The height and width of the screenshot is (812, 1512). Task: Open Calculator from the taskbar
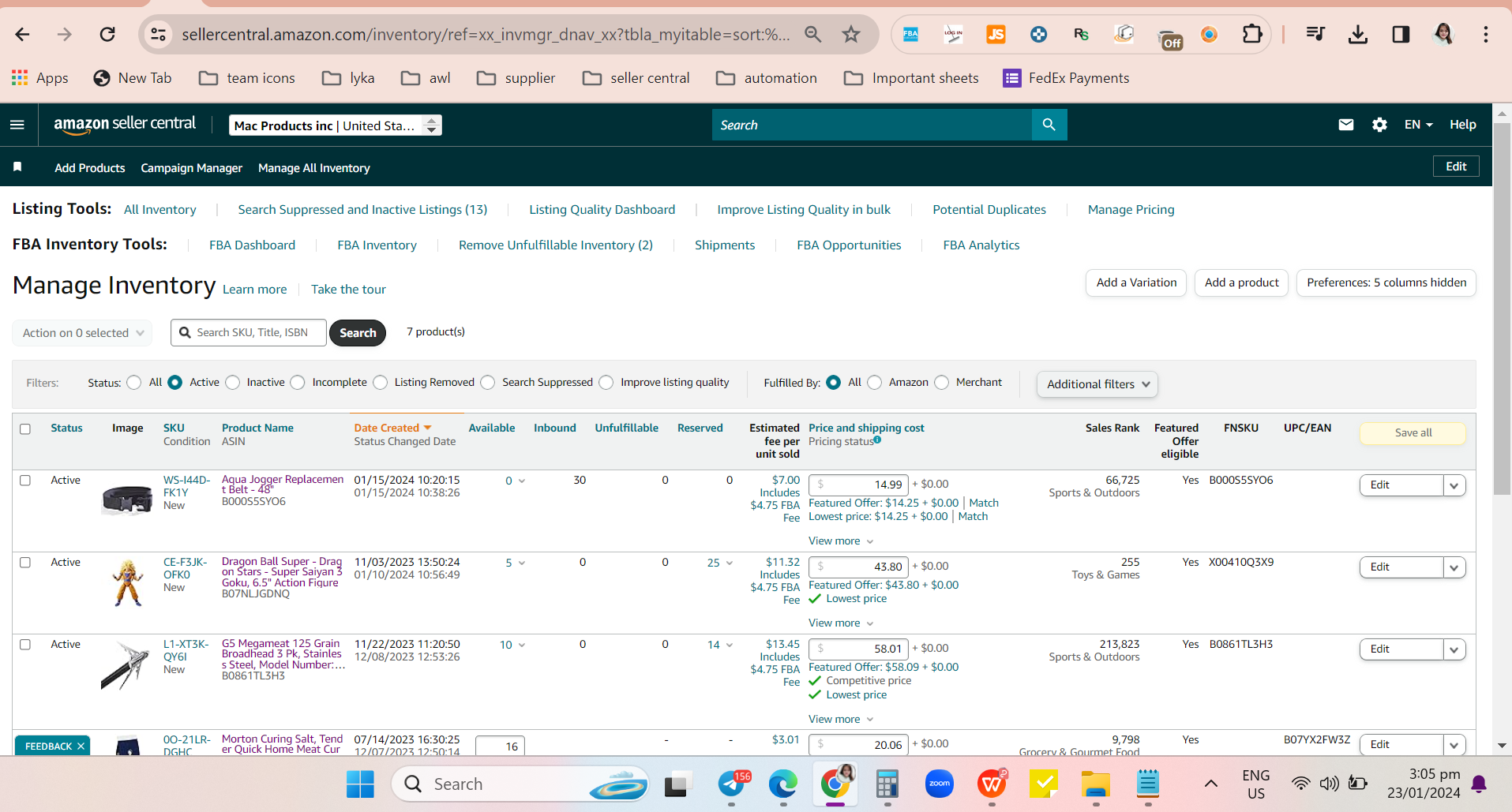click(887, 784)
